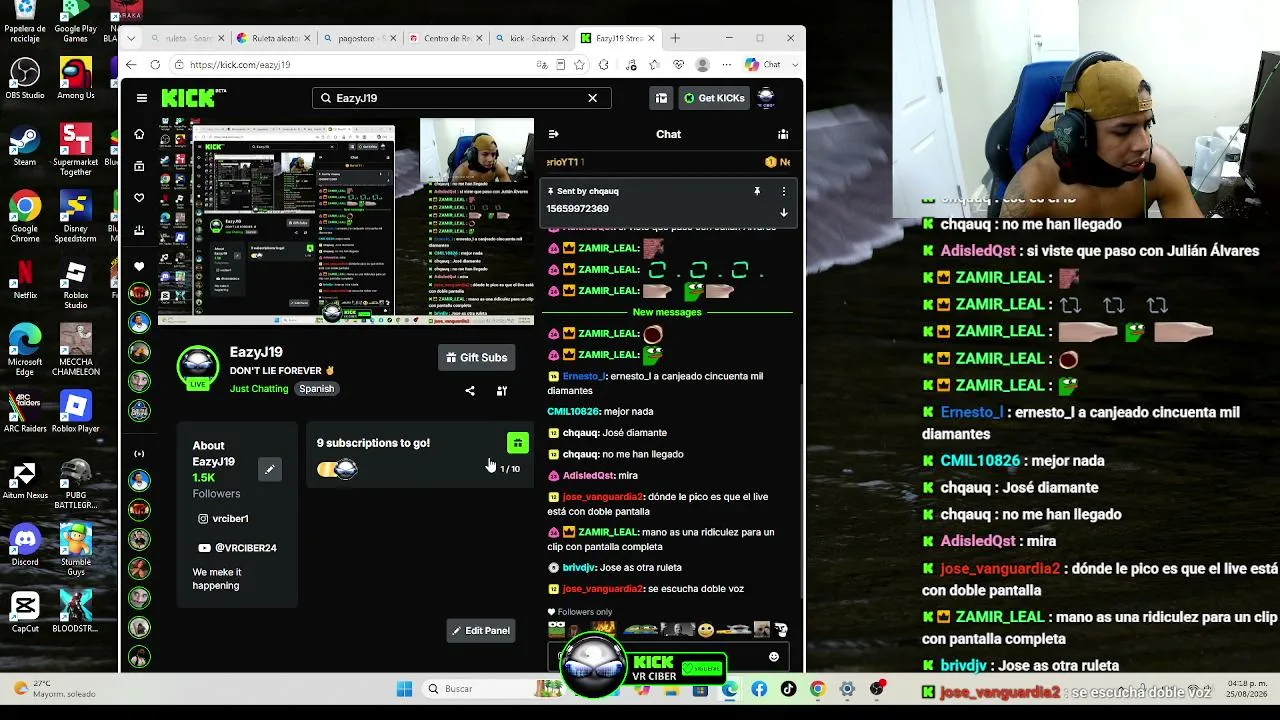Open Ernesto_l's profile from chat
This screenshot has height=720, width=1280.
coord(584,376)
